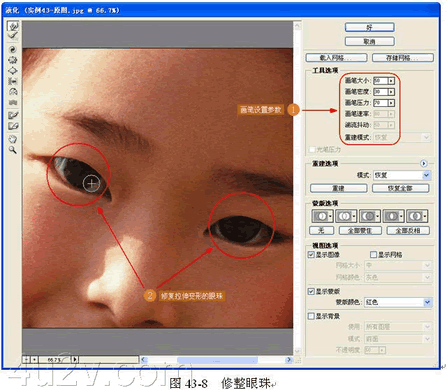Click the horizontal scrollbar right arrow

[289, 360]
